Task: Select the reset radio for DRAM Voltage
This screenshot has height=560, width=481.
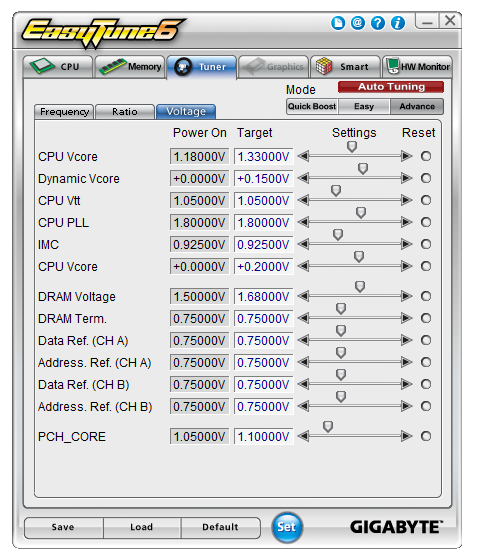Action: [426, 296]
